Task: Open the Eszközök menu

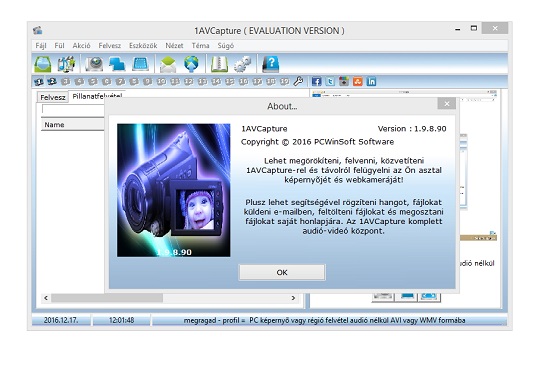Action: coord(143,46)
